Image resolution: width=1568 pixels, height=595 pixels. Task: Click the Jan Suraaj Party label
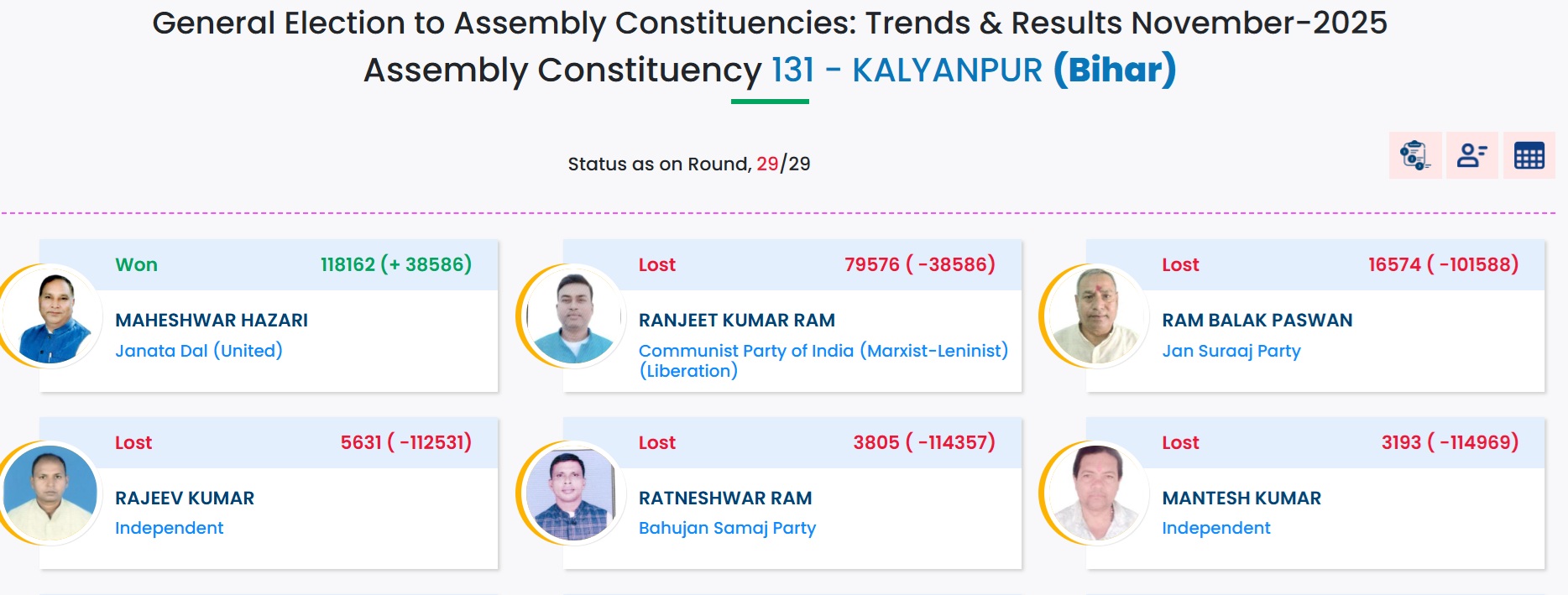[1231, 351]
